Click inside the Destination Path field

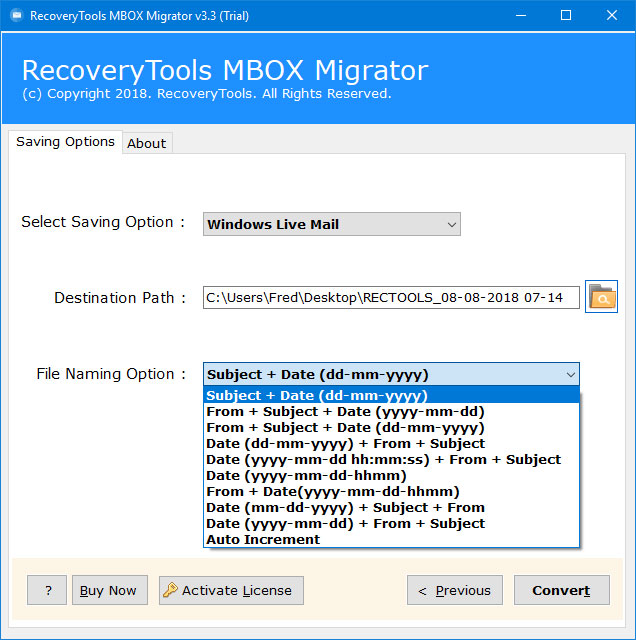click(391, 298)
